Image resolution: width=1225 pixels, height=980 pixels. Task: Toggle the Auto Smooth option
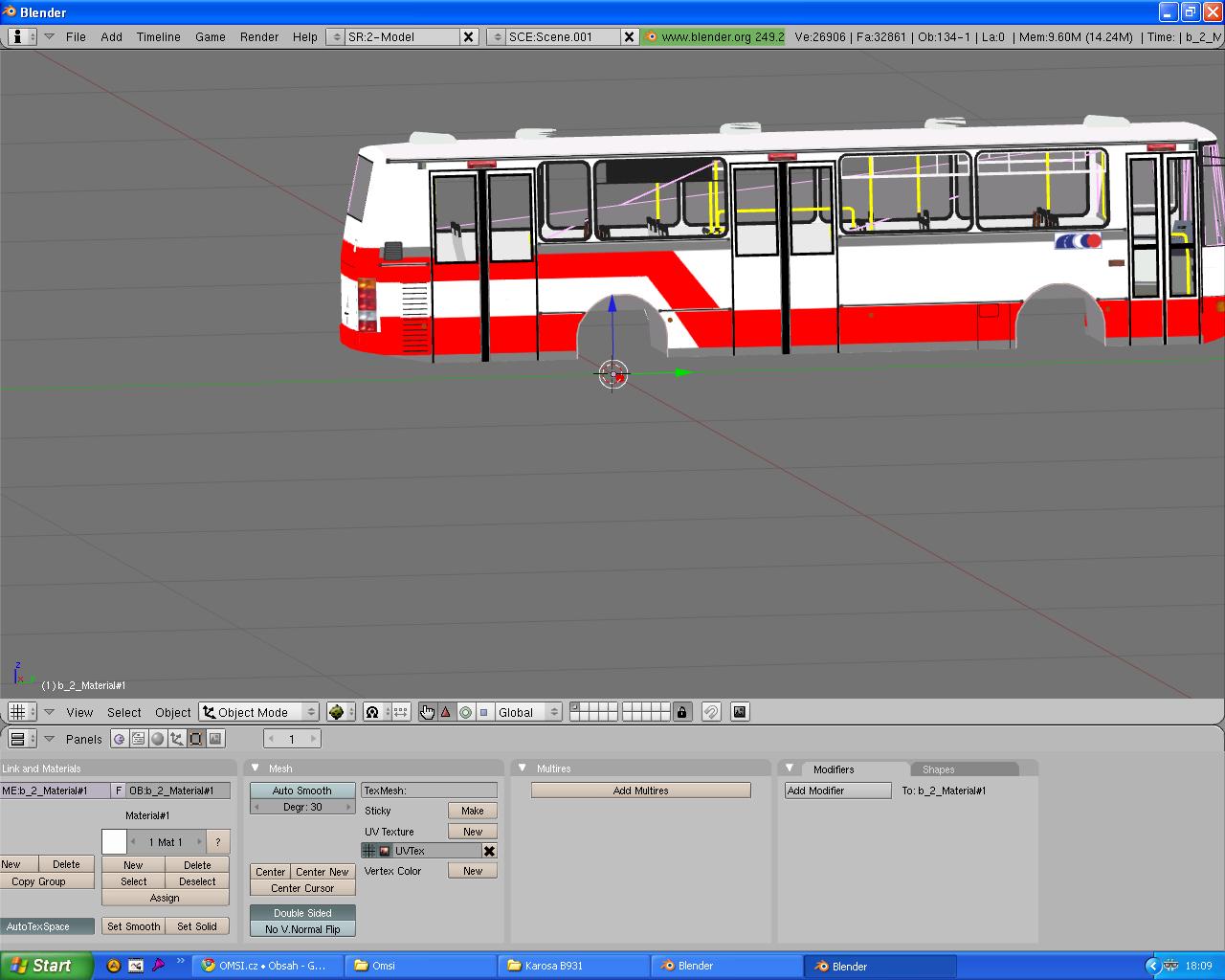[301, 791]
